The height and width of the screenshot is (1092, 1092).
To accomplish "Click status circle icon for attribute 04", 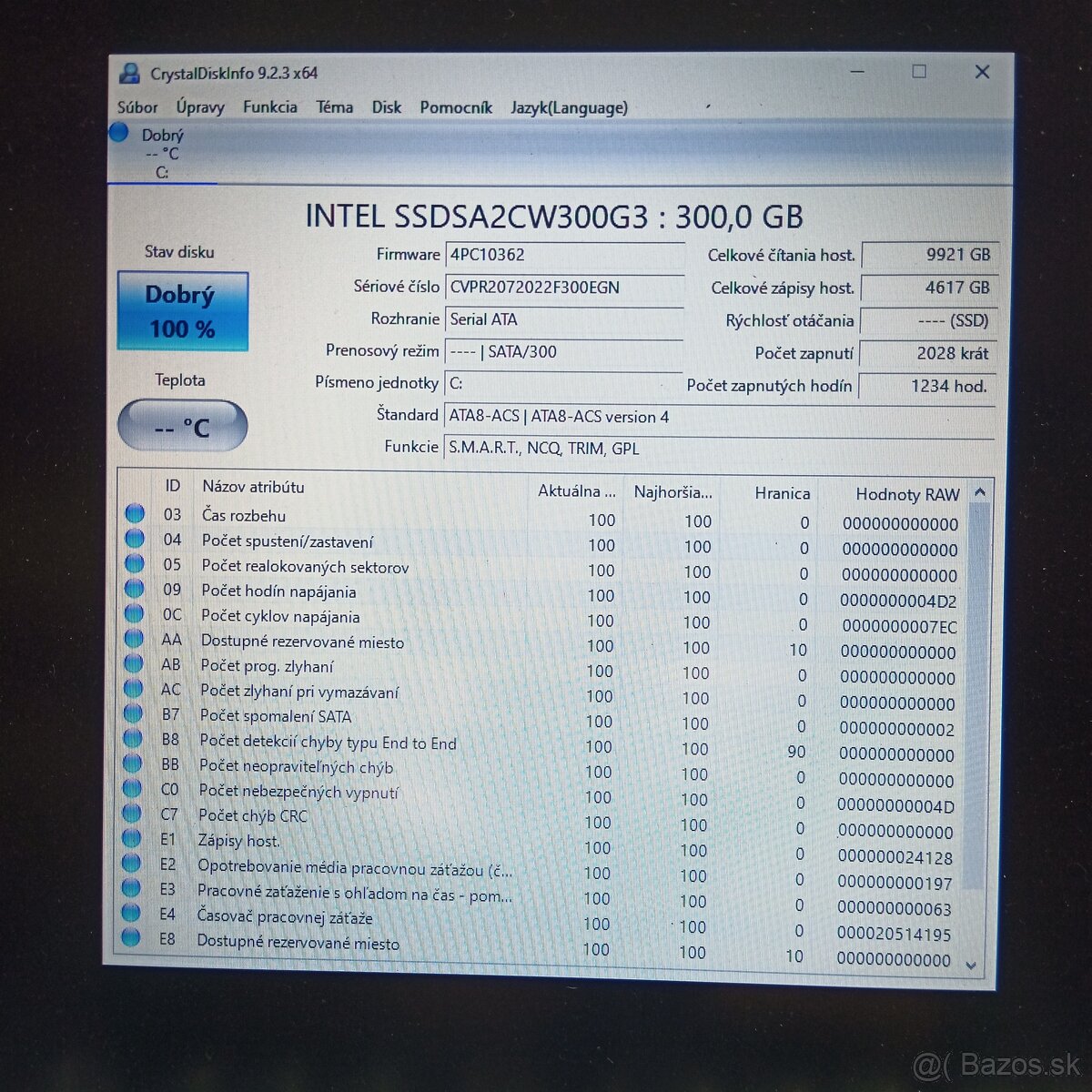I will point(135,538).
